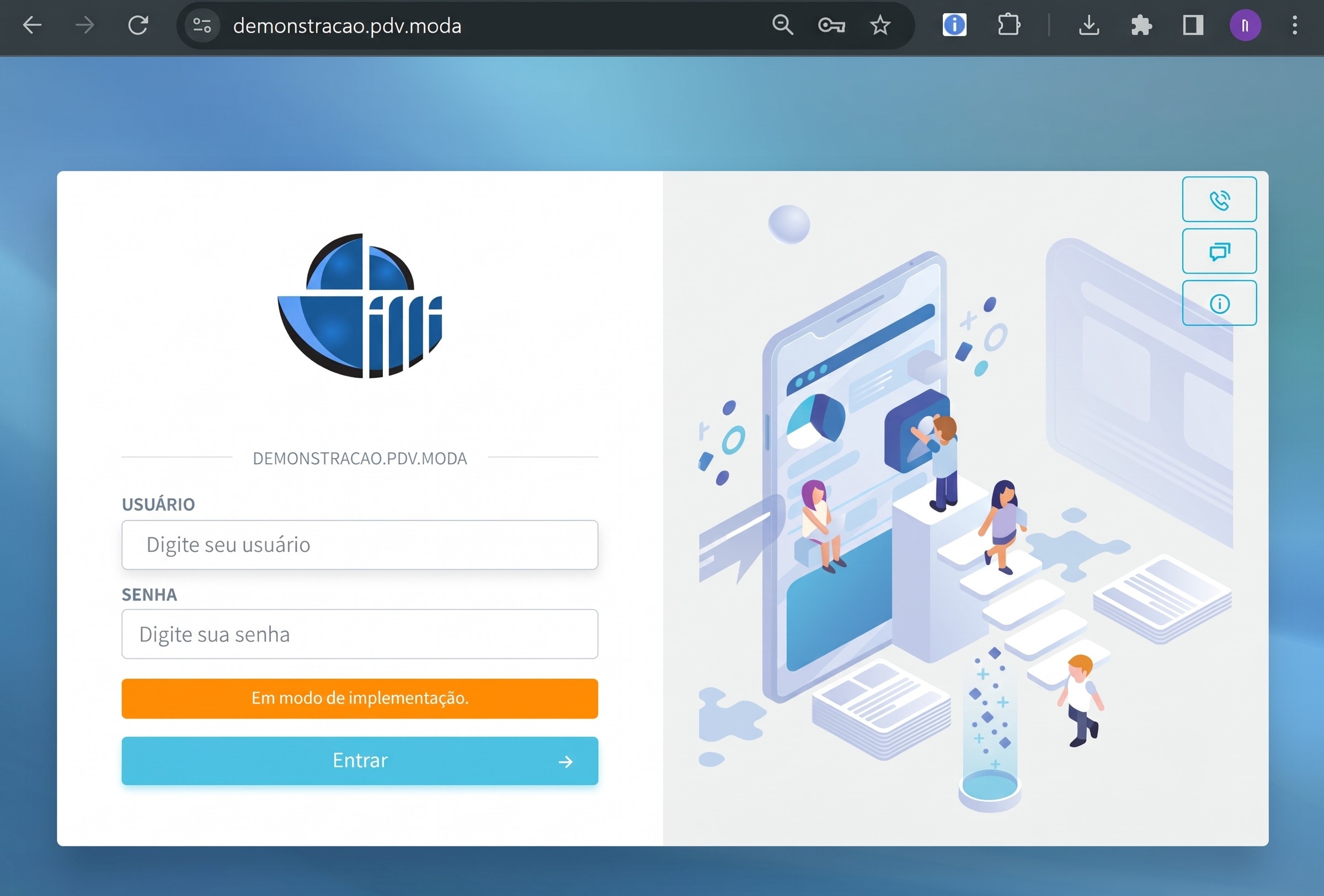Reload the page with refresh icon
This screenshot has height=896, width=1324.
(x=138, y=25)
